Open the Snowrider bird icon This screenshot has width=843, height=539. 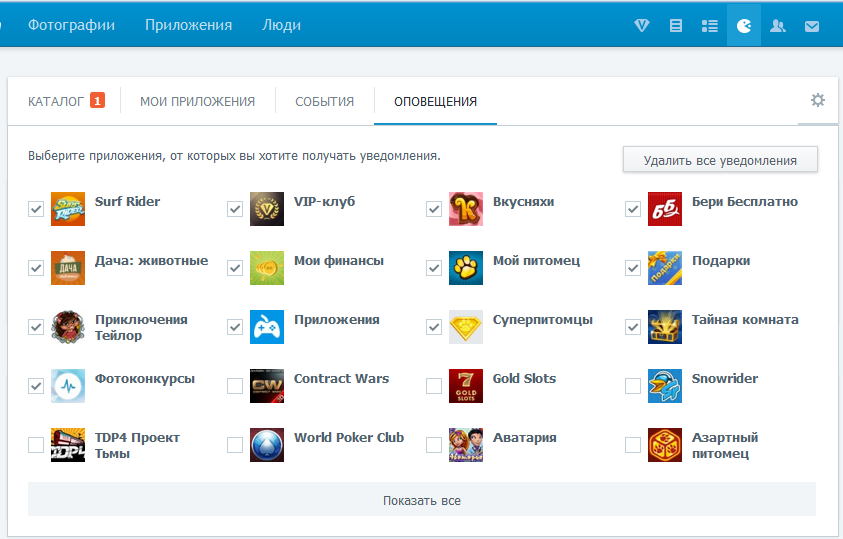pyautogui.click(x=665, y=386)
